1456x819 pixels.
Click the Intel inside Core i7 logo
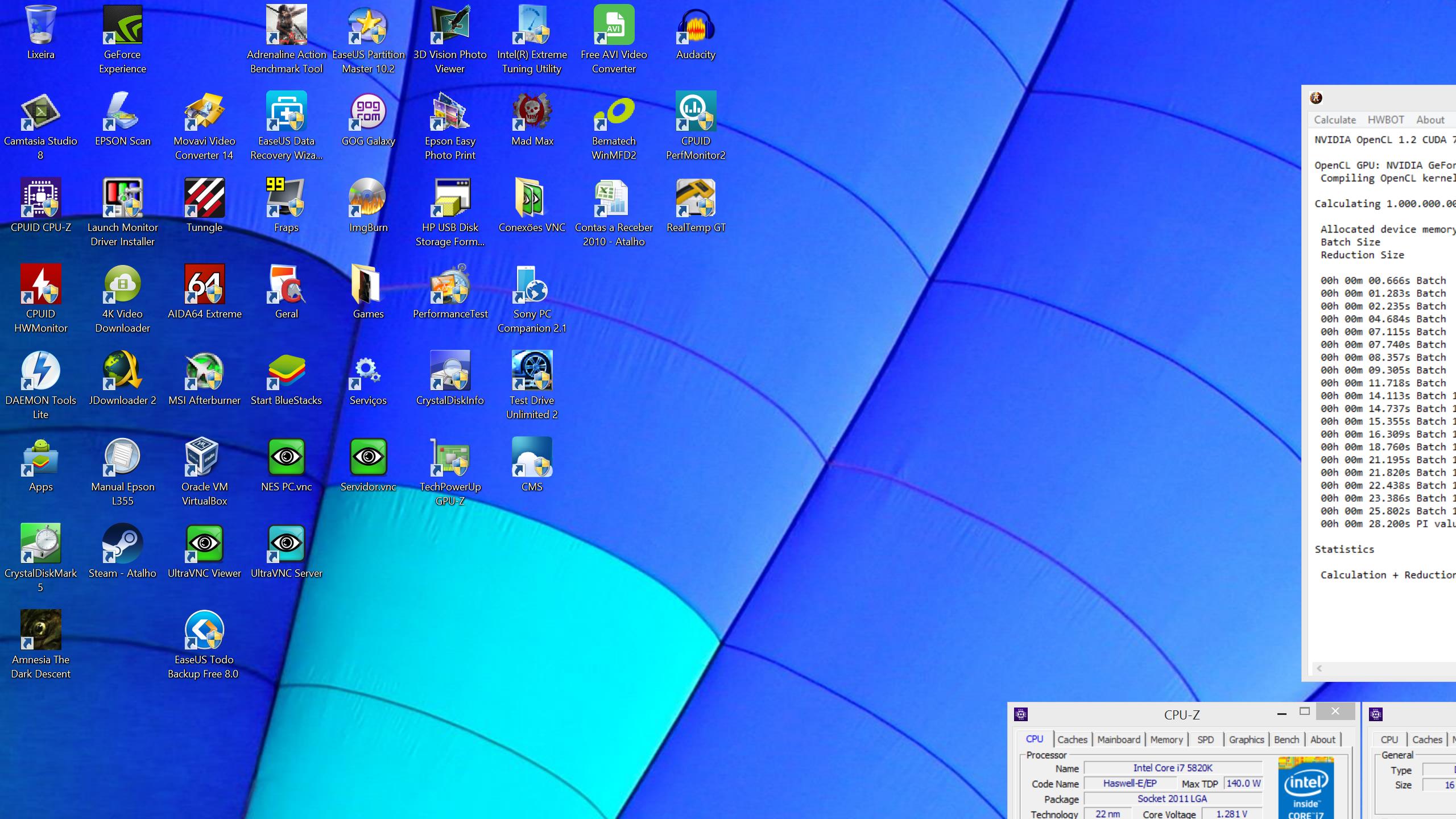[x=1306, y=788]
